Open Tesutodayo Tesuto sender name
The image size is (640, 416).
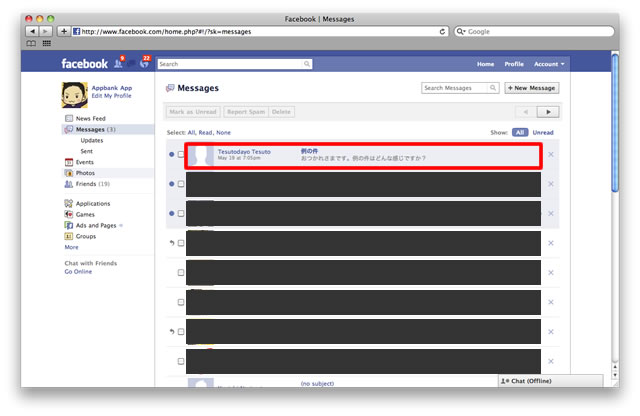pyautogui.click(x=244, y=151)
